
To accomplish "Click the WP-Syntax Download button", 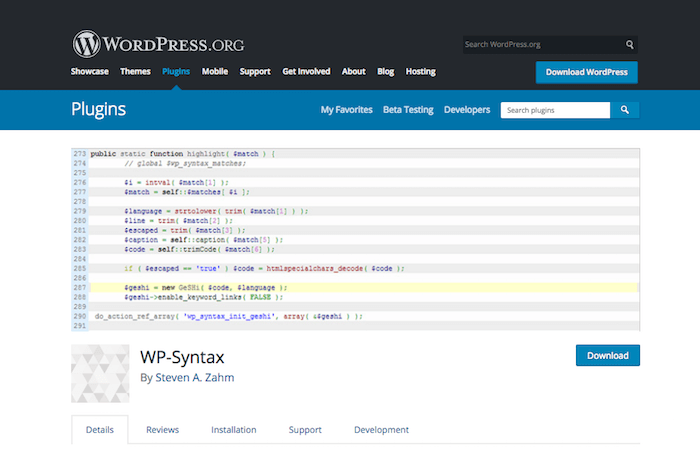I will 608,355.
